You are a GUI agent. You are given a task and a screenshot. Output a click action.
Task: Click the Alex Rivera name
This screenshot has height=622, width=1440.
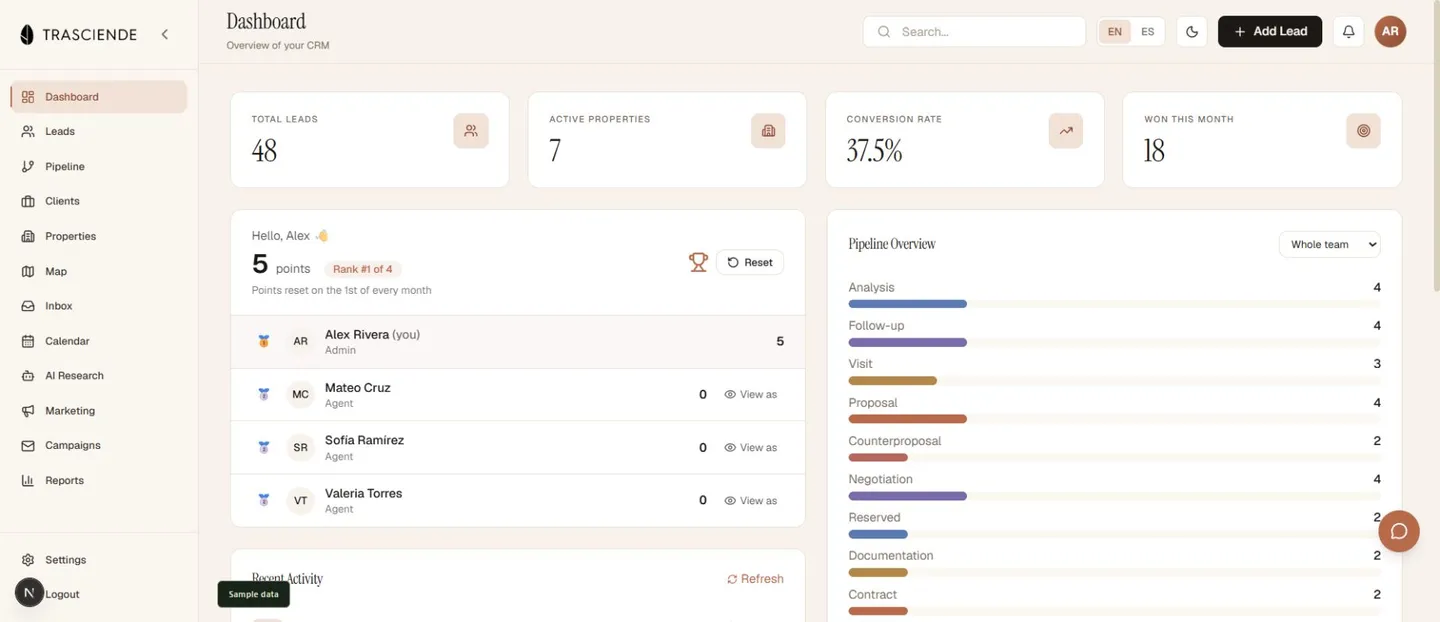357,335
